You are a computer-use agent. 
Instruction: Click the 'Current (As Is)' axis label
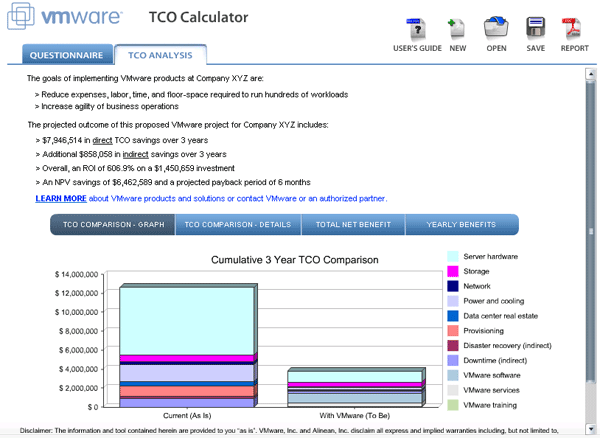click(x=187, y=416)
